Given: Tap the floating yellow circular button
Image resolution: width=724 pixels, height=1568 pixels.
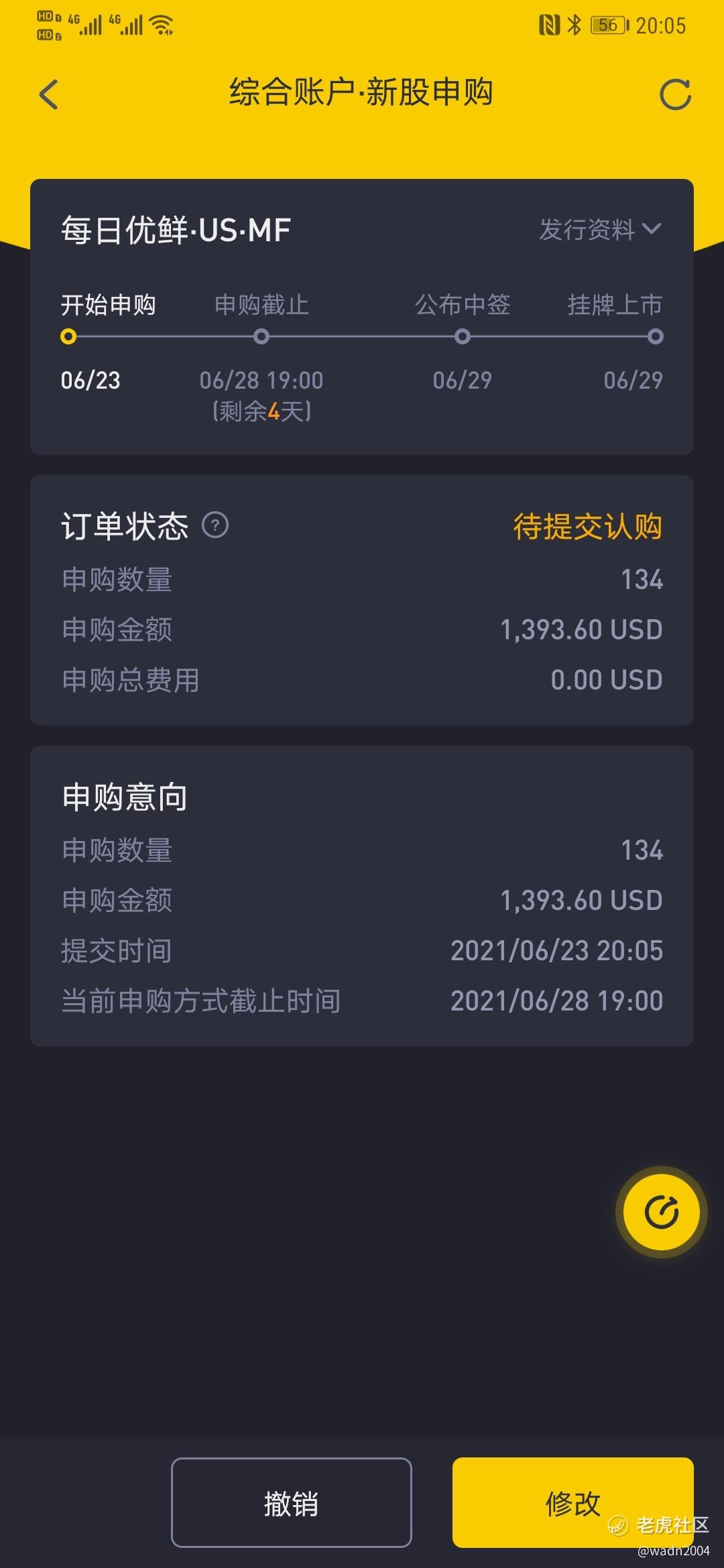Looking at the screenshot, I should [661, 1212].
